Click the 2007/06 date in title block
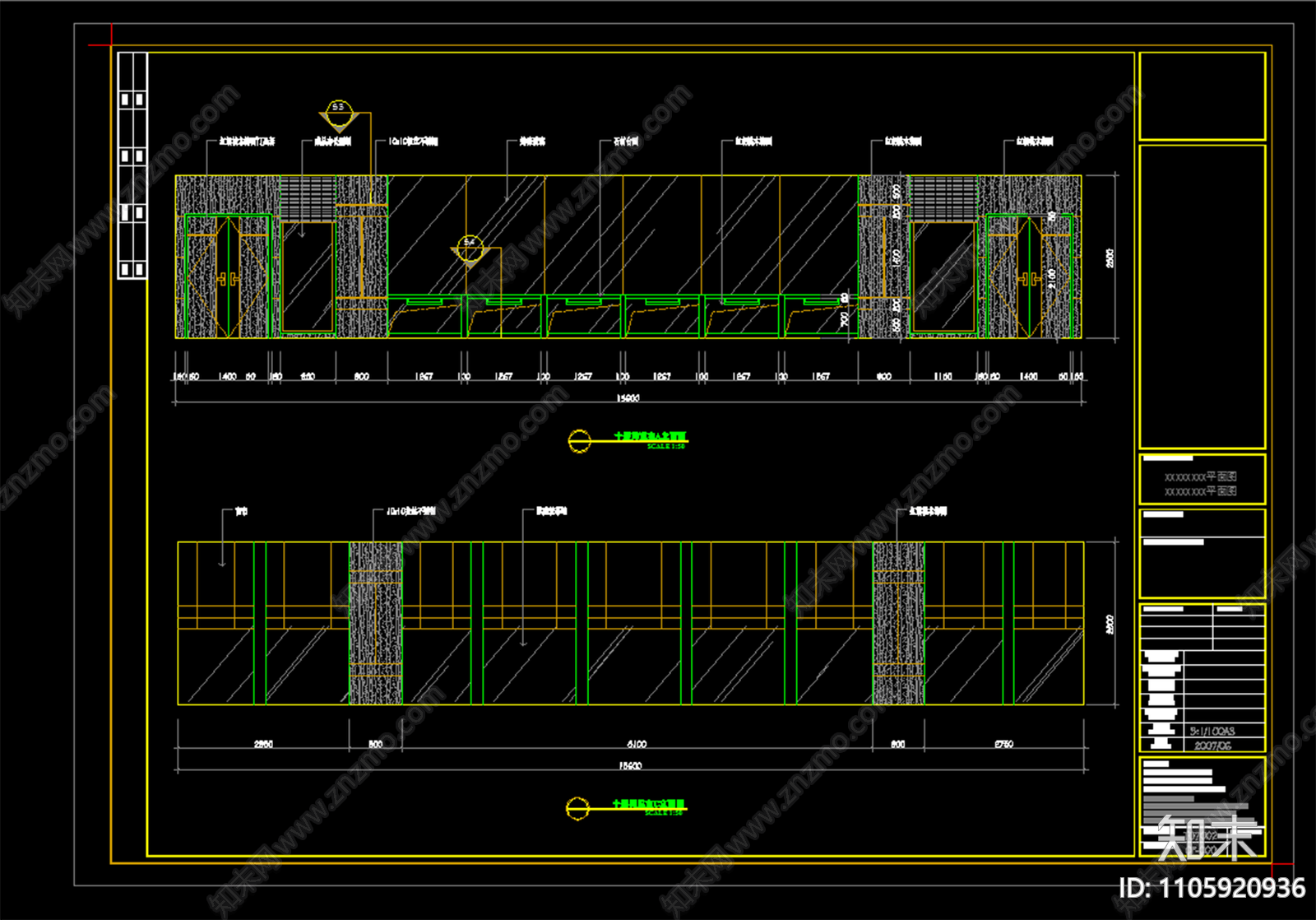This screenshot has width=1316, height=920. tap(1212, 746)
